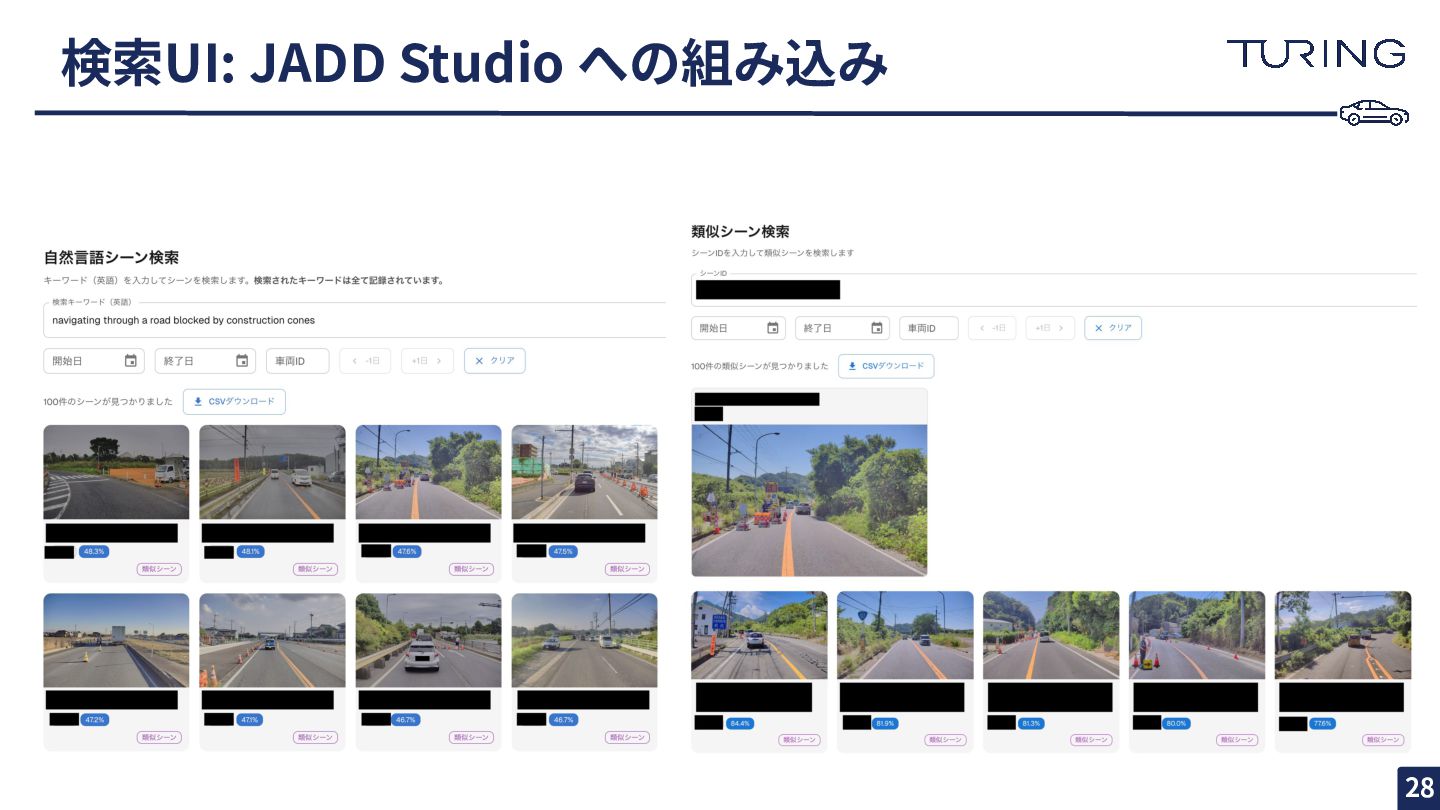Screen dimensions: 1440x810
Task: Focus the 車両ID field in 類似シーン検索
Action: 929,328
